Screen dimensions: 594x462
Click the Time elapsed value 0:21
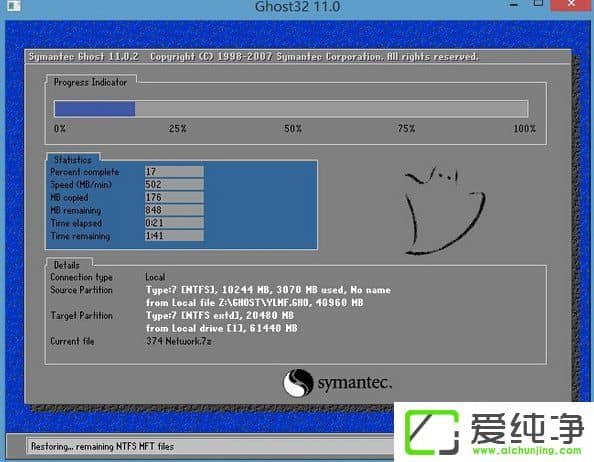174,223
